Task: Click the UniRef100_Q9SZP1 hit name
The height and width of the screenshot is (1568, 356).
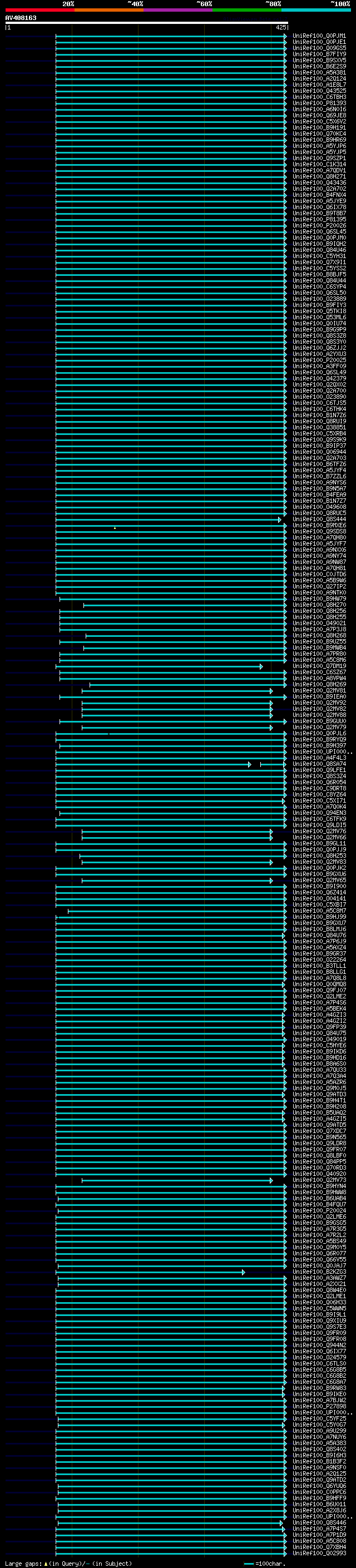Action: [x=319, y=159]
